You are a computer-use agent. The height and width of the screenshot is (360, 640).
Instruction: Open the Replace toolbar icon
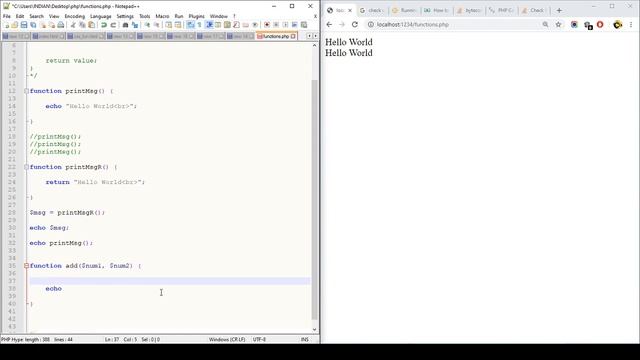135,25
